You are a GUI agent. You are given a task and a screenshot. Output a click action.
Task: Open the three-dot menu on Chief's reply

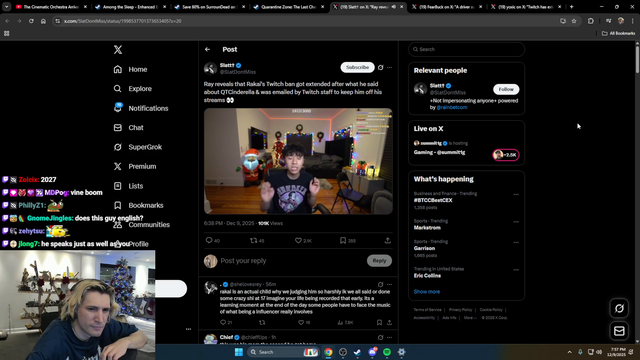[389, 338]
